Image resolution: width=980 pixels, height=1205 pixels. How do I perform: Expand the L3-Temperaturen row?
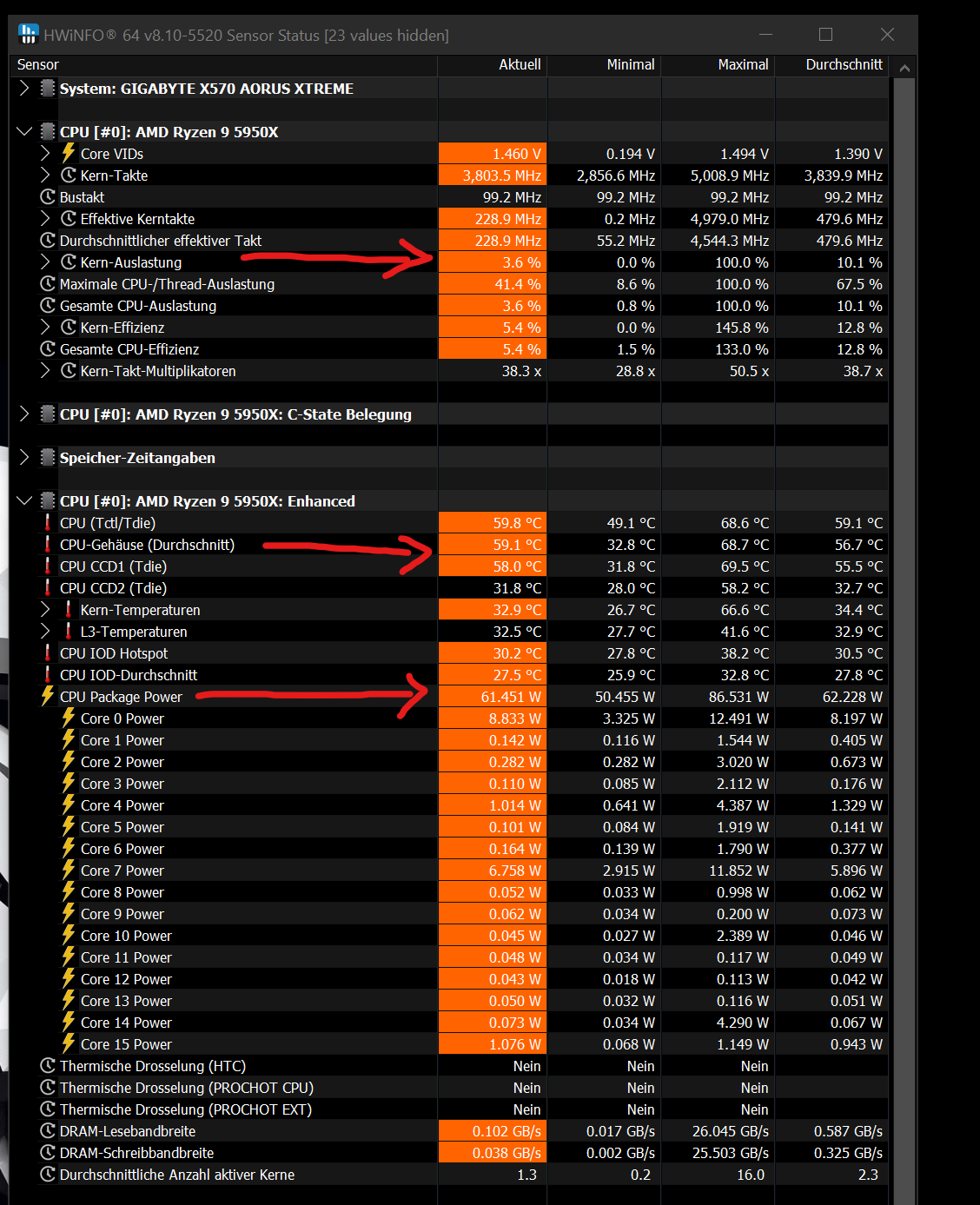pos(45,632)
